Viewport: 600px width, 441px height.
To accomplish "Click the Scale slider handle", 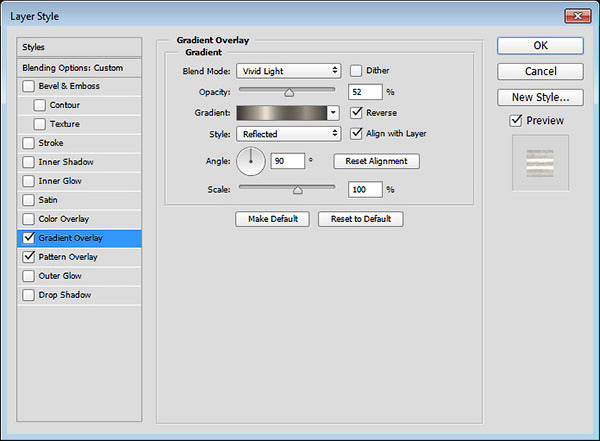I will tap(298, 190).
